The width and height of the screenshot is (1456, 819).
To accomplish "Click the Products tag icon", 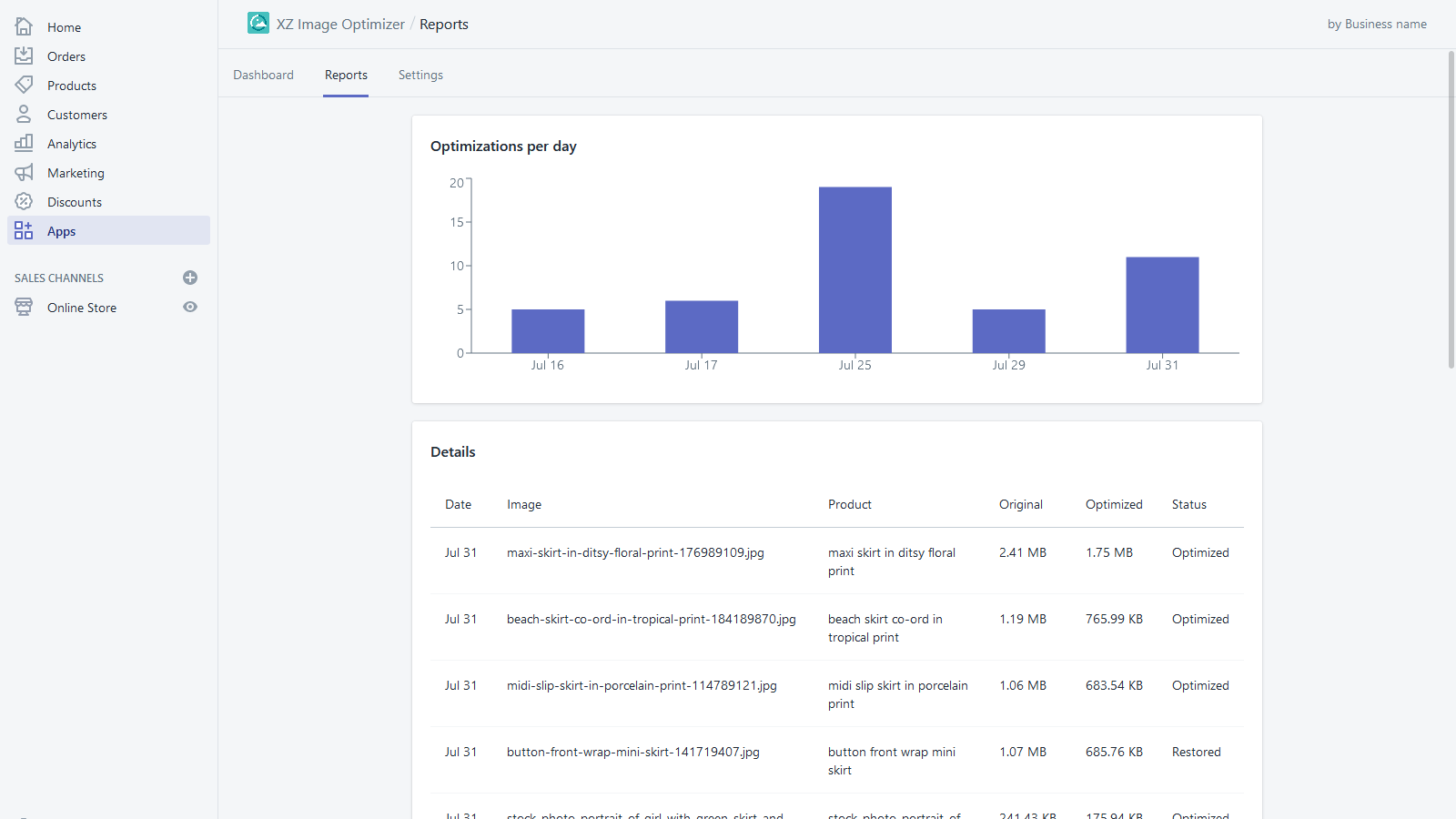I will tap(24, 85).
